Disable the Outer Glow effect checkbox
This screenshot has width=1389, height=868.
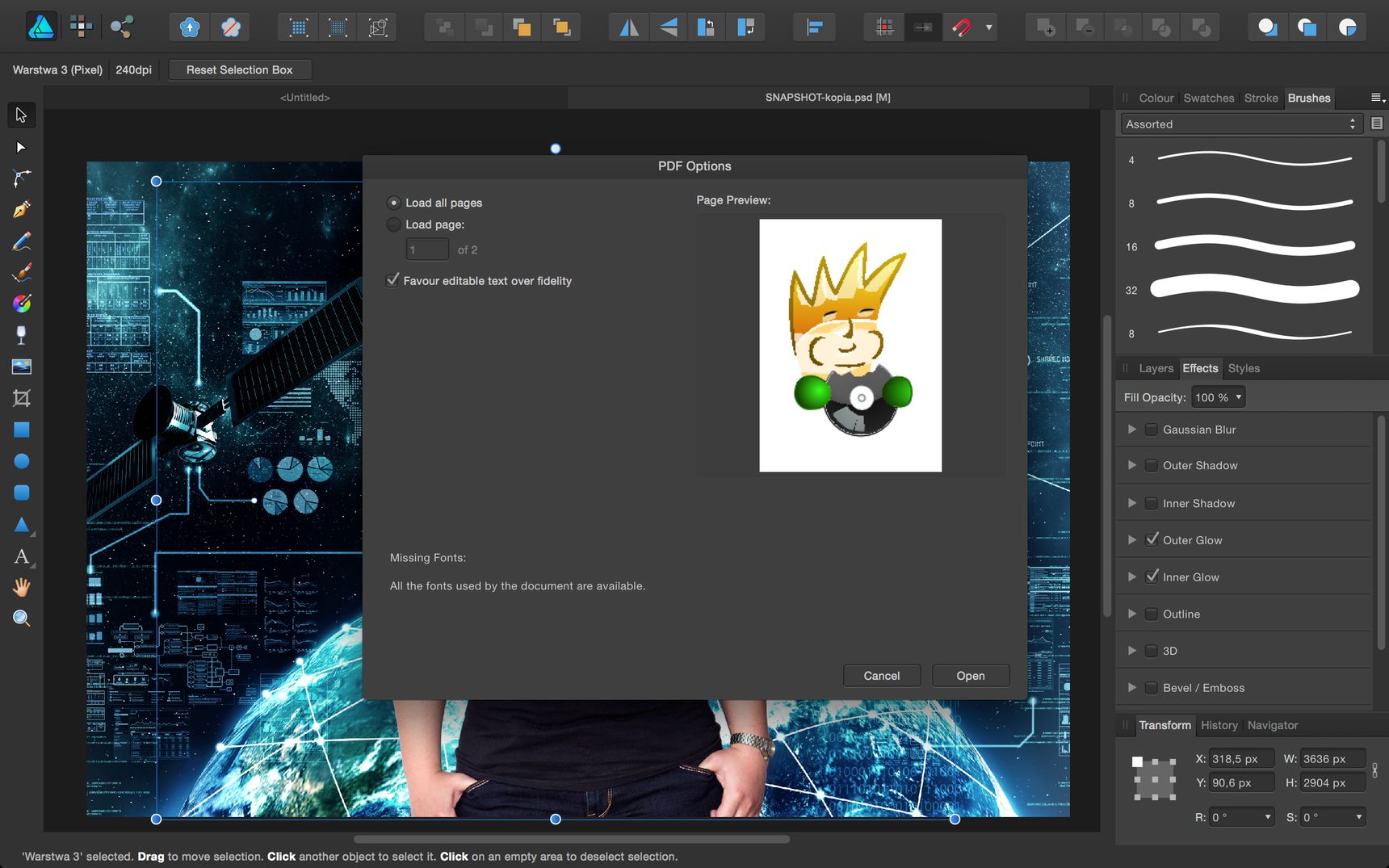click(x=1152, y=539)
